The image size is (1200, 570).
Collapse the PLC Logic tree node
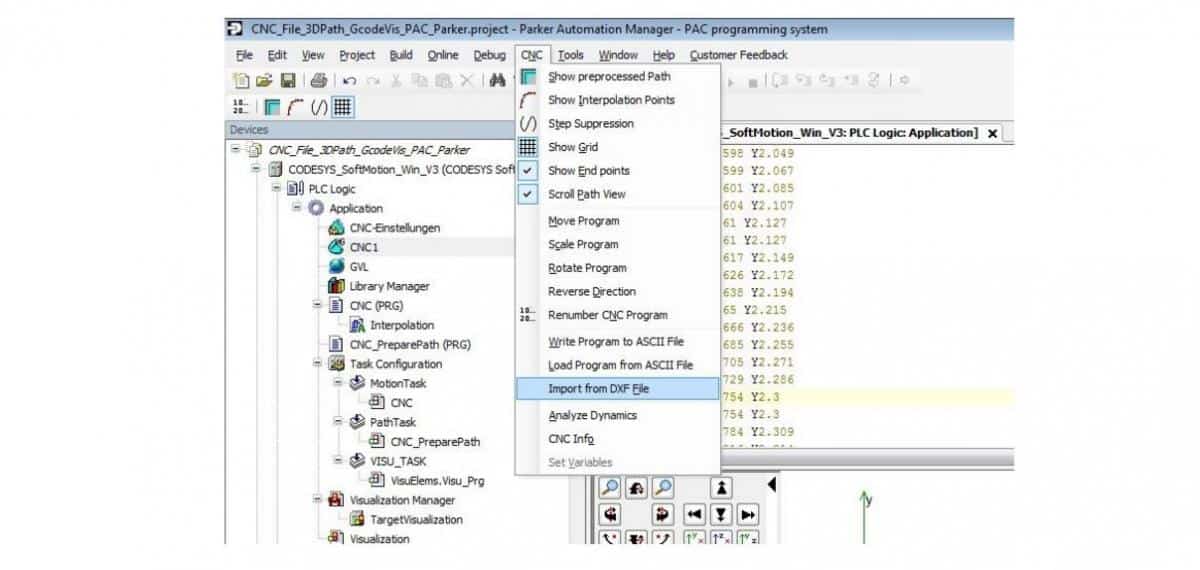[276, 188]
